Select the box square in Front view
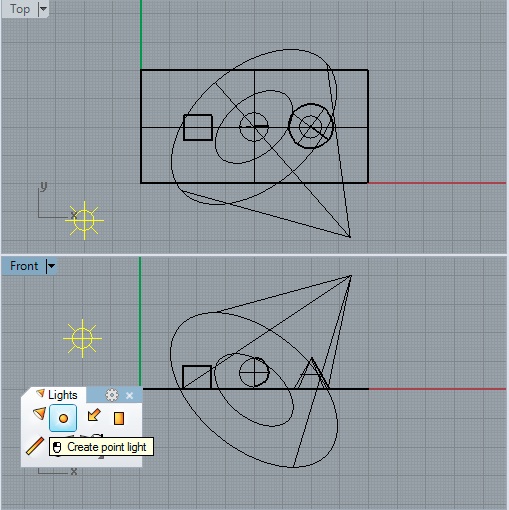The width and height of the screenshot is (509, 510). click(197, 377)
